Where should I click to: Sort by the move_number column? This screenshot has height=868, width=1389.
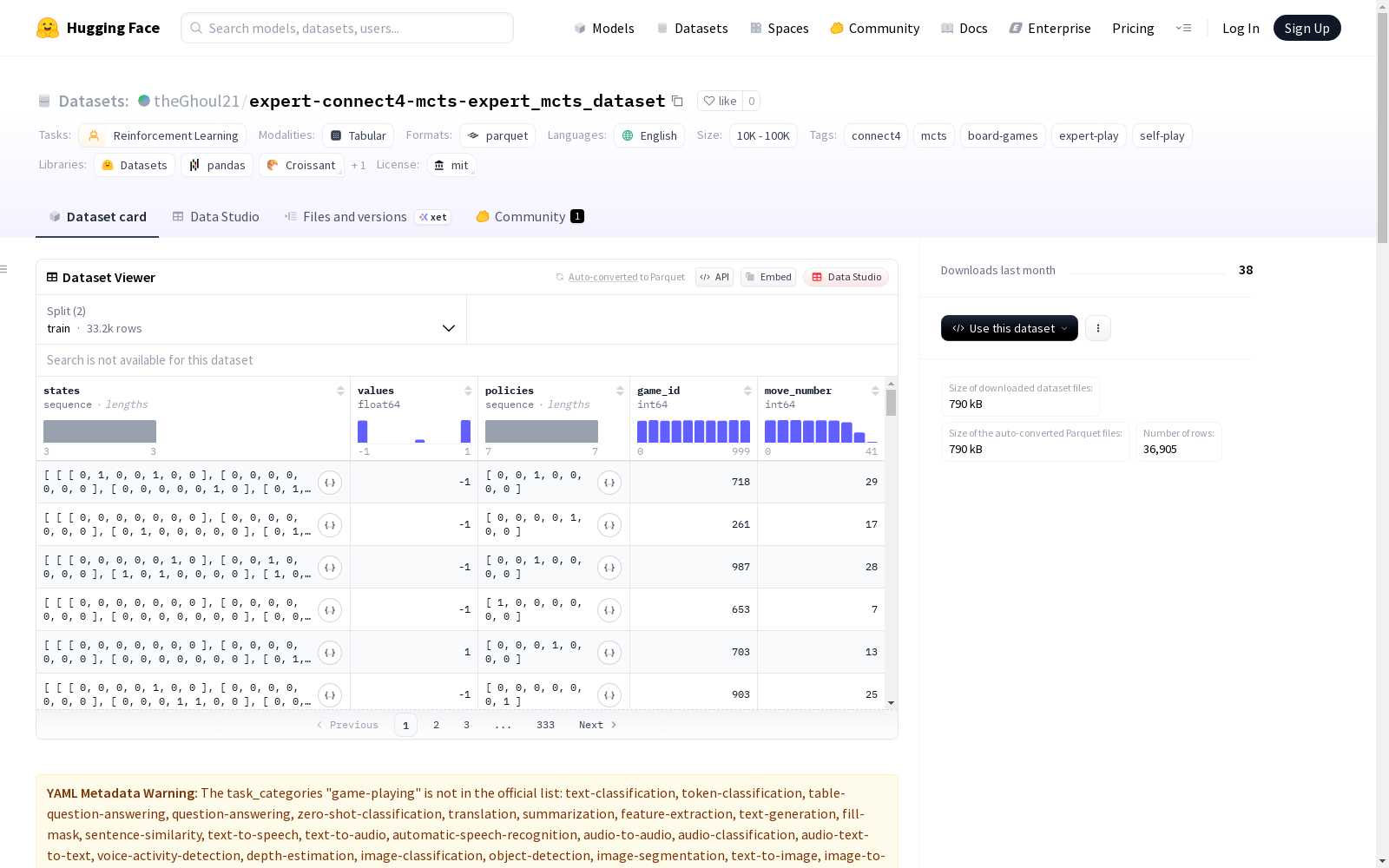pyautogui.click(x=875, y=391)
